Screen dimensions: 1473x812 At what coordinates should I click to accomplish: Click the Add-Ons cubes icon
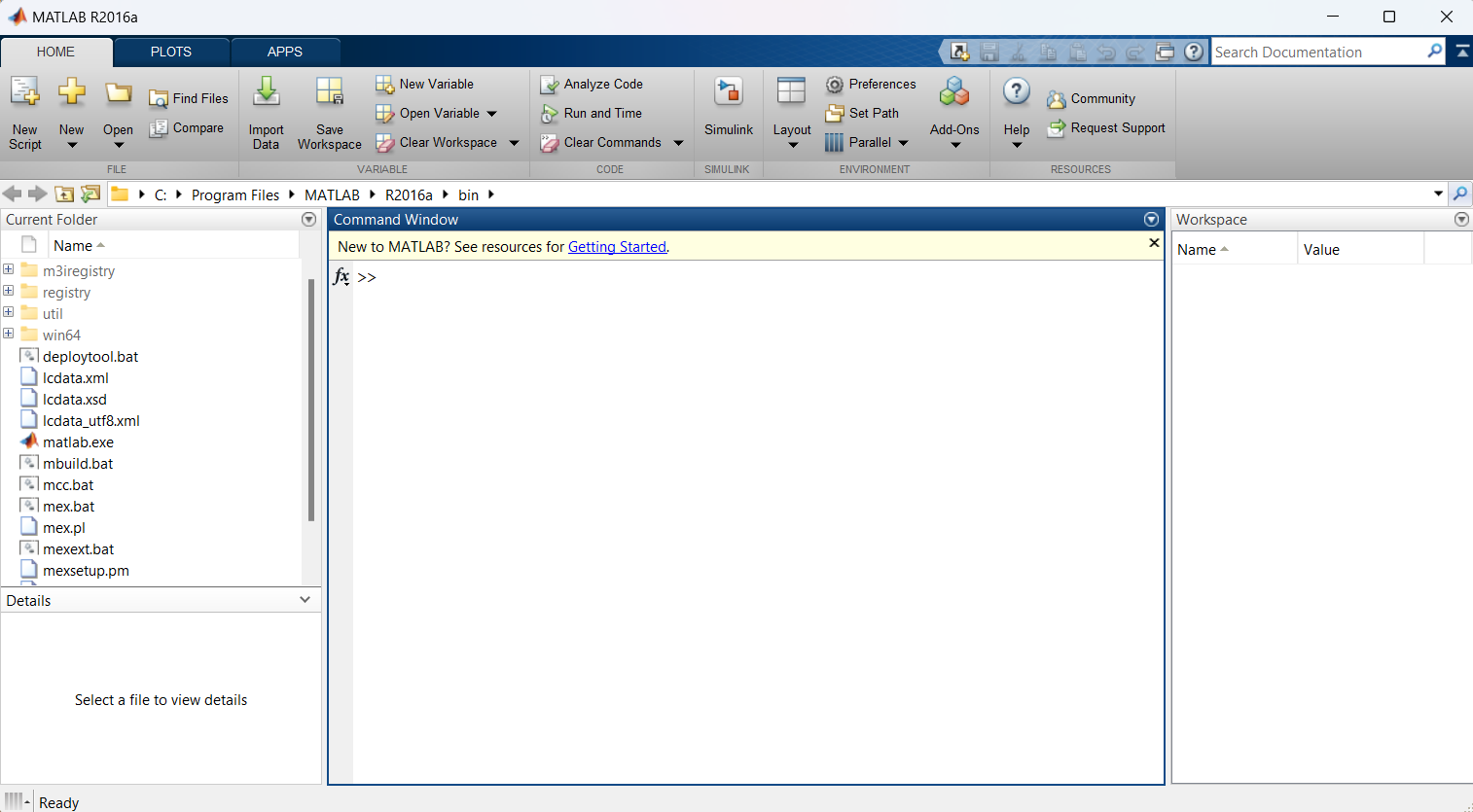(x=954, y=92)
